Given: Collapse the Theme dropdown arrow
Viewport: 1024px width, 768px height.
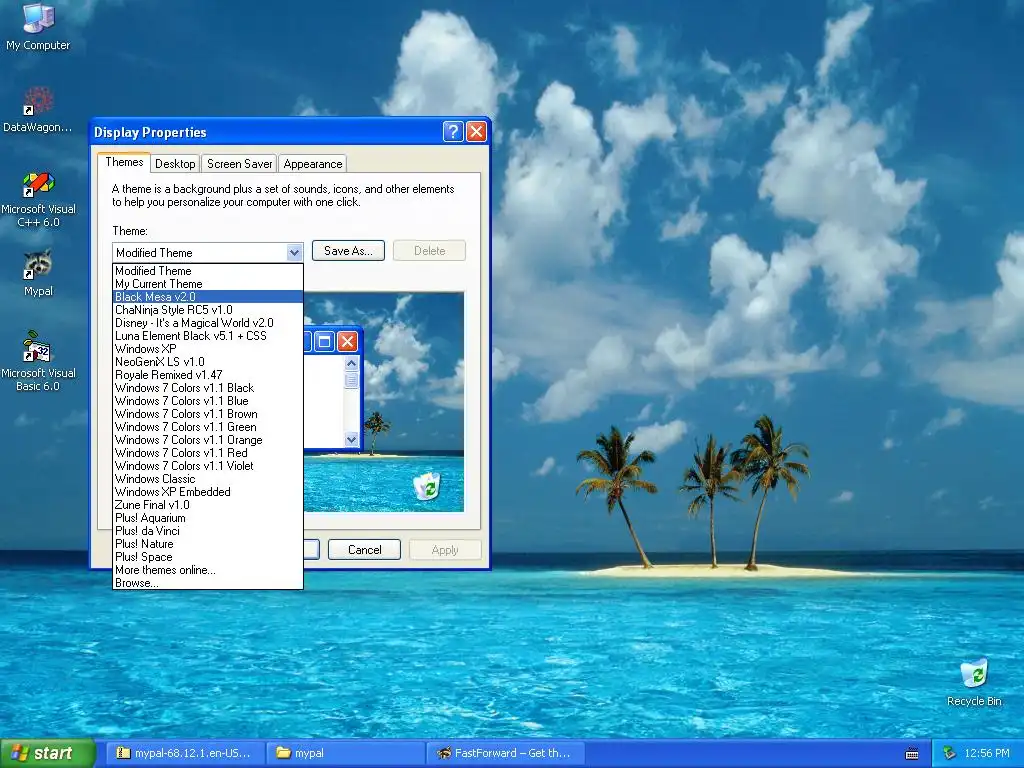Looking at the screenshot, I should click(294, 252).
